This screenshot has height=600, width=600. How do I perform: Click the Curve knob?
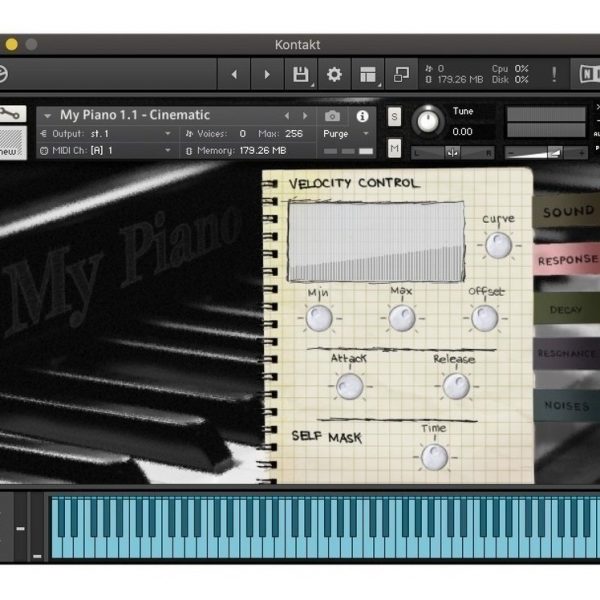(x=498, y=245)
